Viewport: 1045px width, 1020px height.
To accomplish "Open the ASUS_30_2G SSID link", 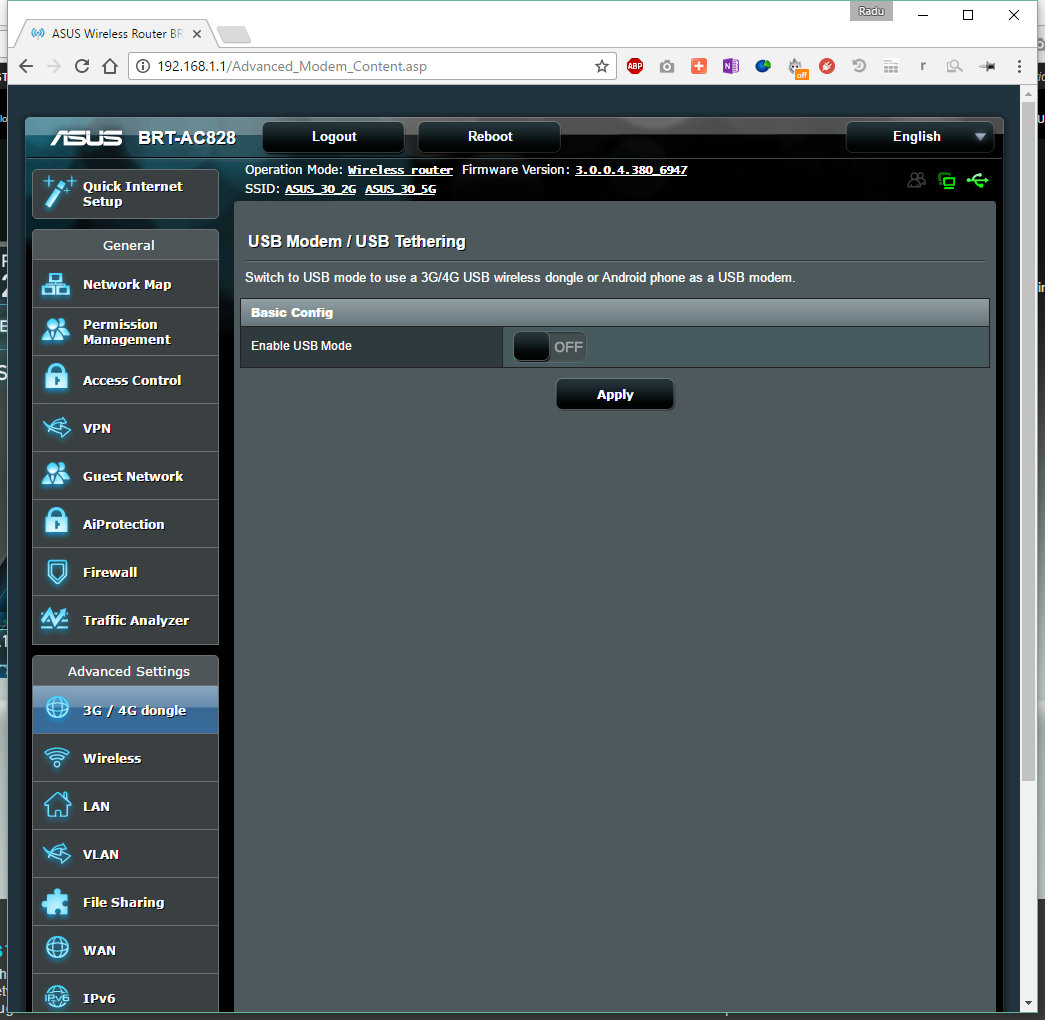I will (x=320, y=189).
